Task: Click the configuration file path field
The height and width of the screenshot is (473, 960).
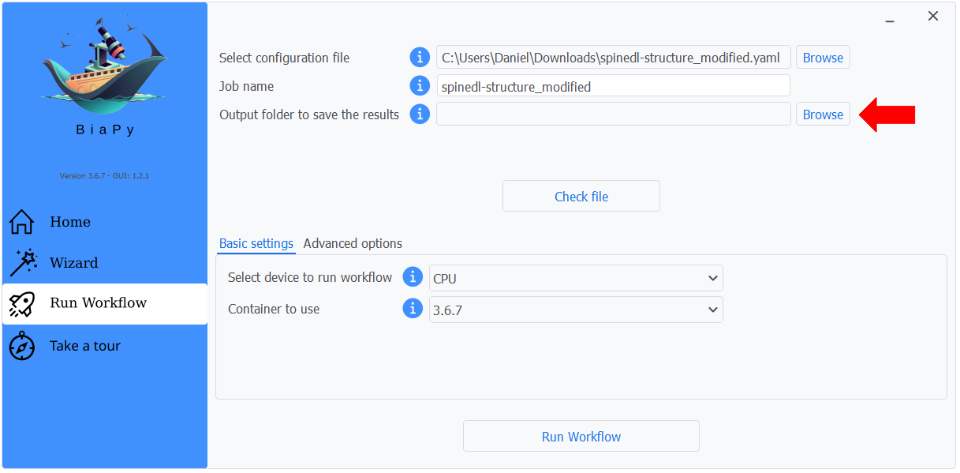Action: 613,58
